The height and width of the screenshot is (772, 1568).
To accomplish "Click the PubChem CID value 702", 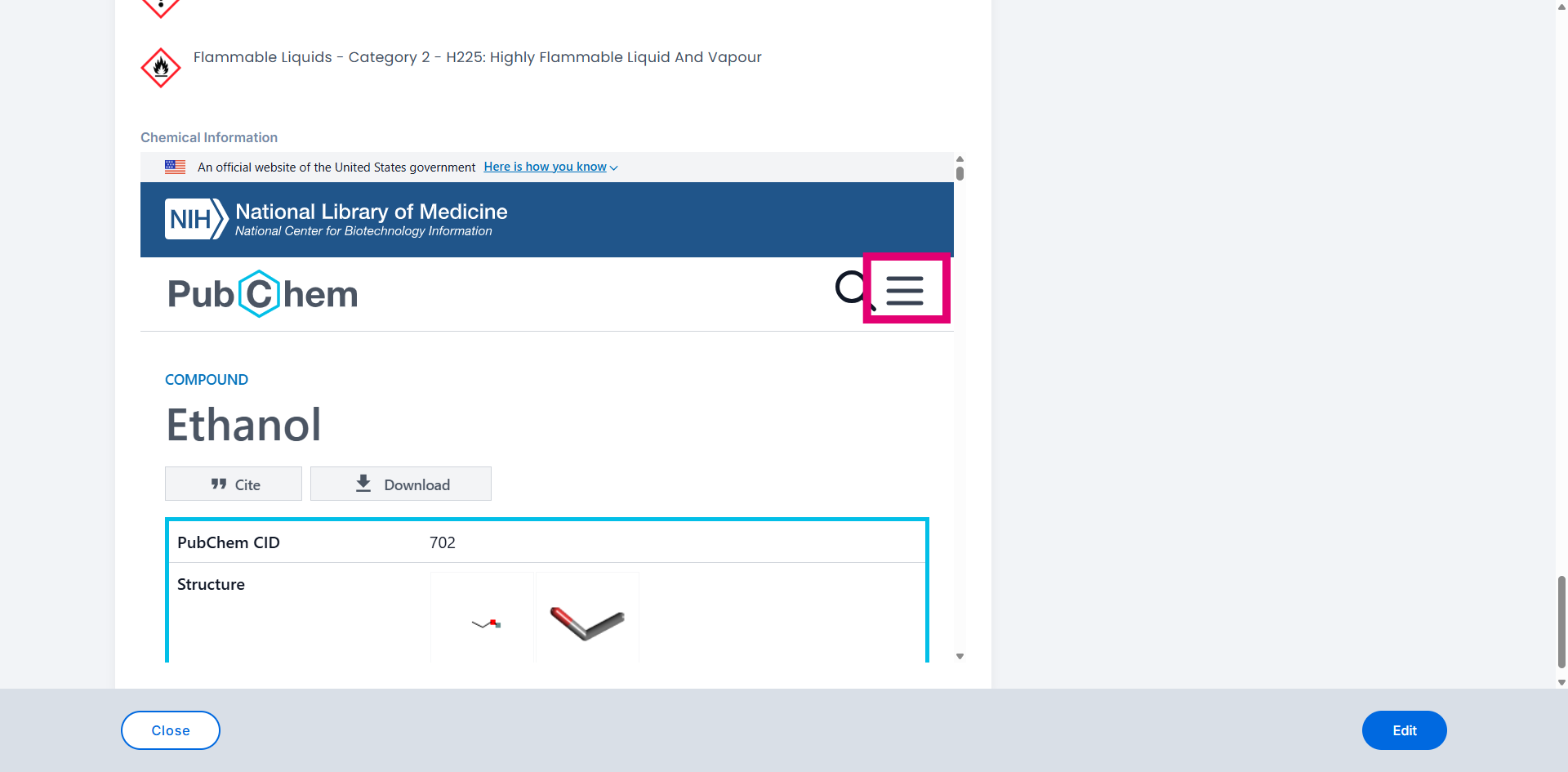I will [443, 542].
